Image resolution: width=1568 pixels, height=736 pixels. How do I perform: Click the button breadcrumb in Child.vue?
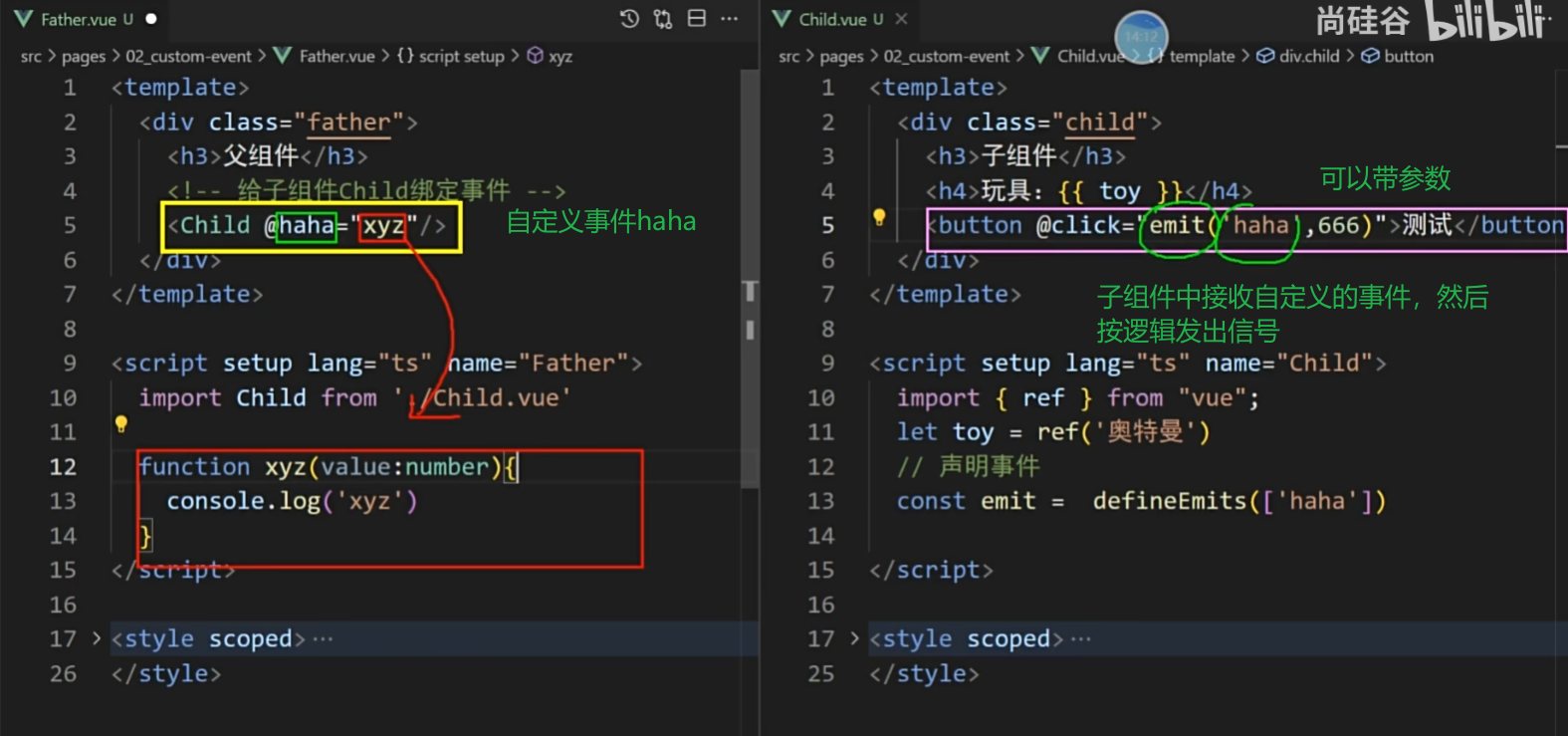point(1408,56)
